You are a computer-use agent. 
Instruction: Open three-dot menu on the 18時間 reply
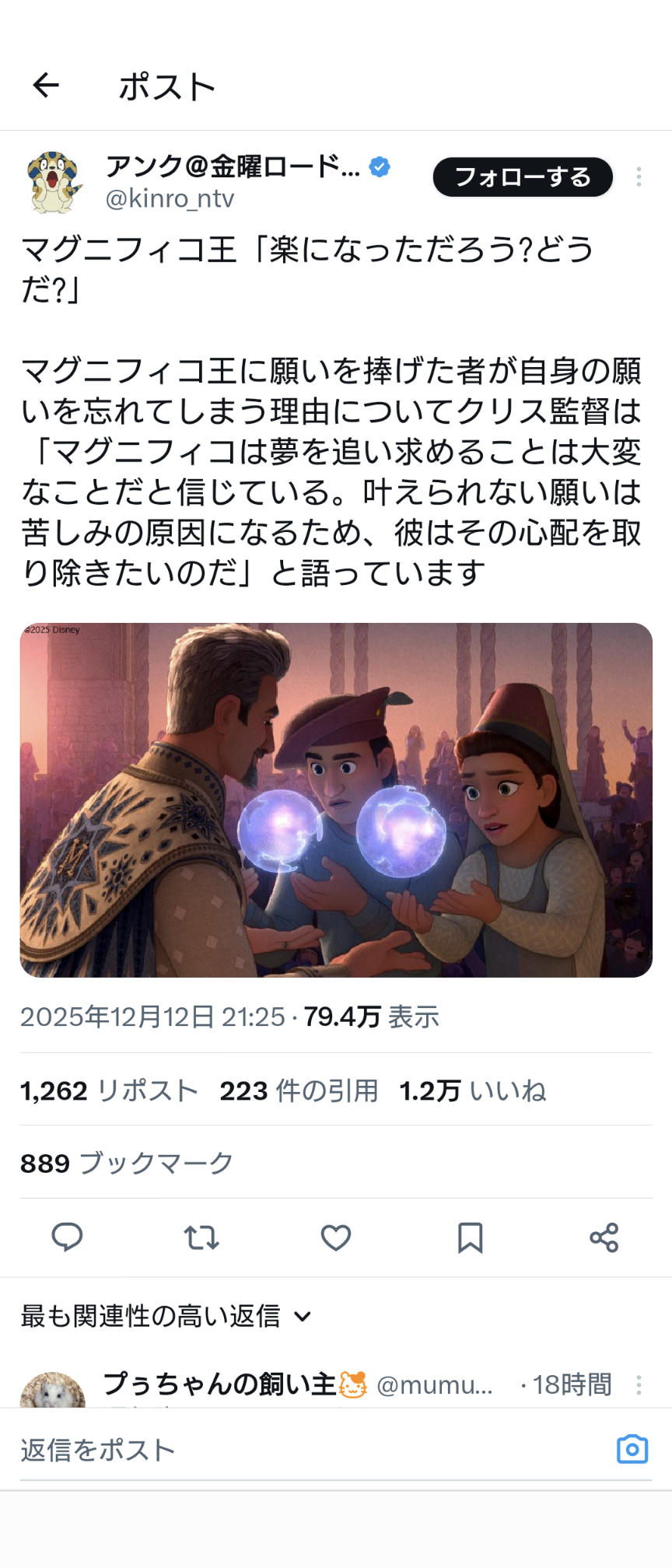coord(639,1384)
